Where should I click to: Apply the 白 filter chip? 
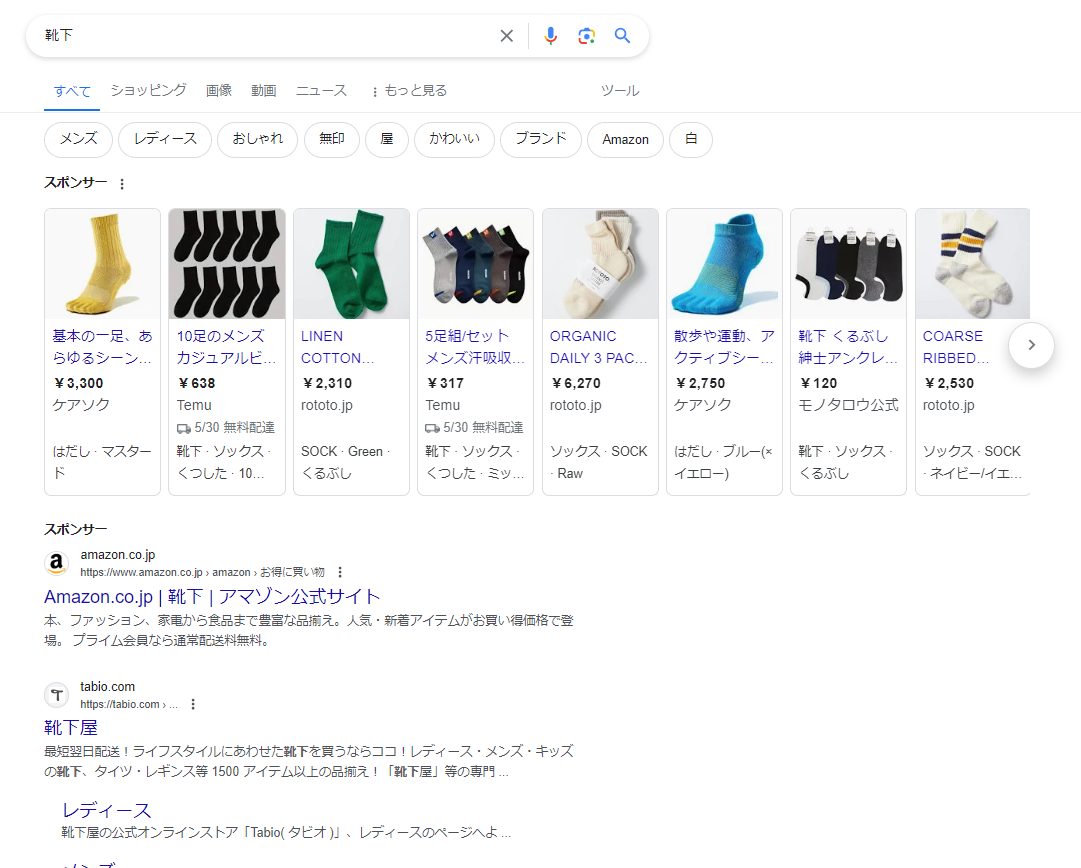691,140
